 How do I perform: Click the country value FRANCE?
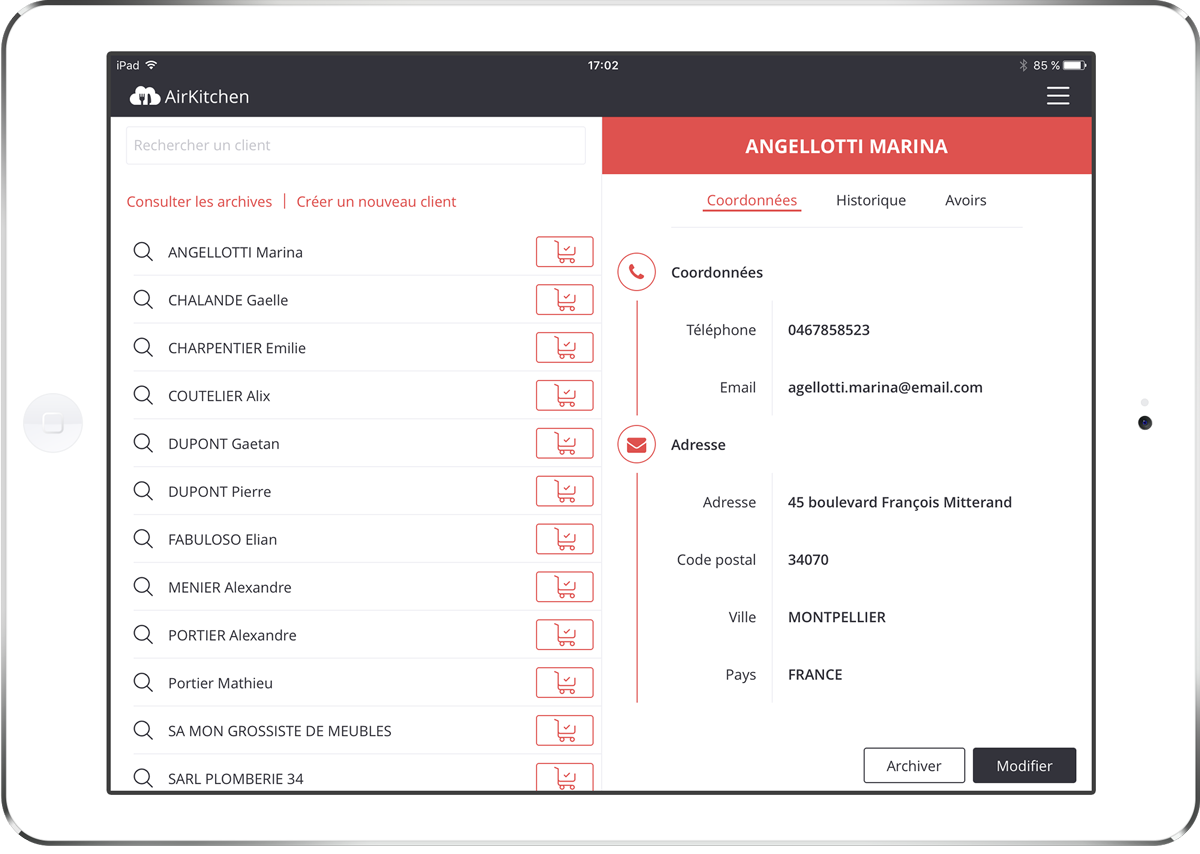[815, 675]
